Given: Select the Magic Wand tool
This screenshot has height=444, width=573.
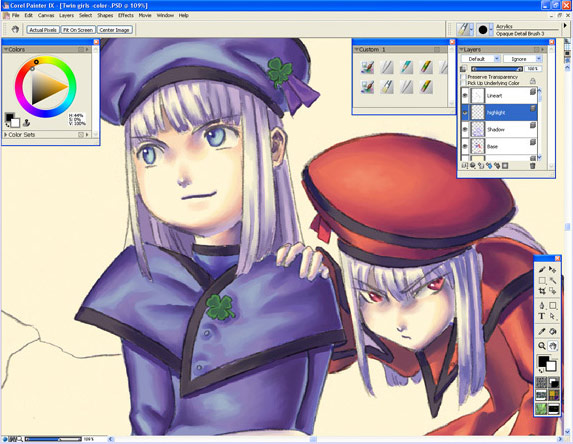Looking at the screenshot, I should (x=553, y=281).
